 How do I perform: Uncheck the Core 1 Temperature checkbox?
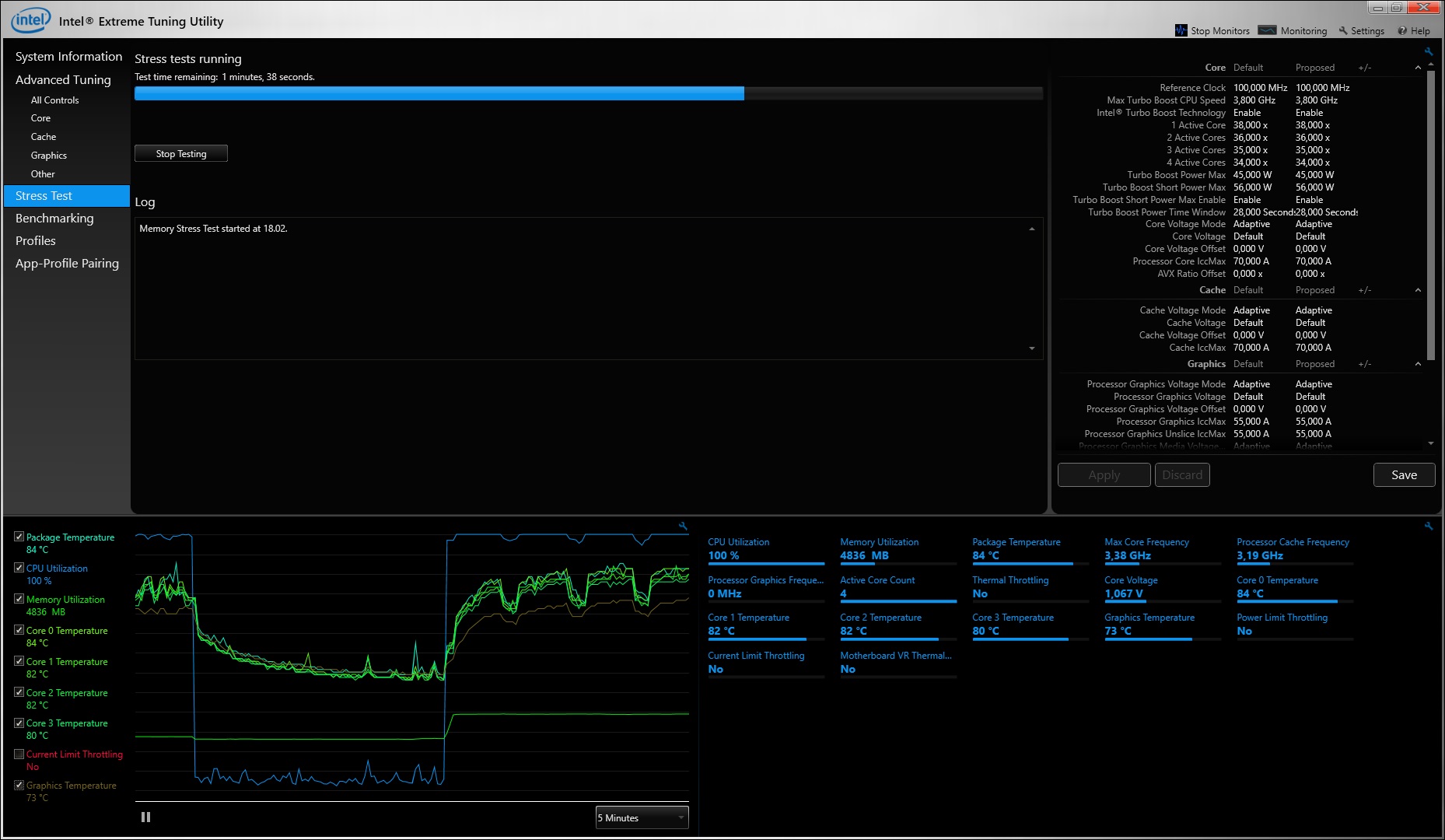click(x=19, y=661)
